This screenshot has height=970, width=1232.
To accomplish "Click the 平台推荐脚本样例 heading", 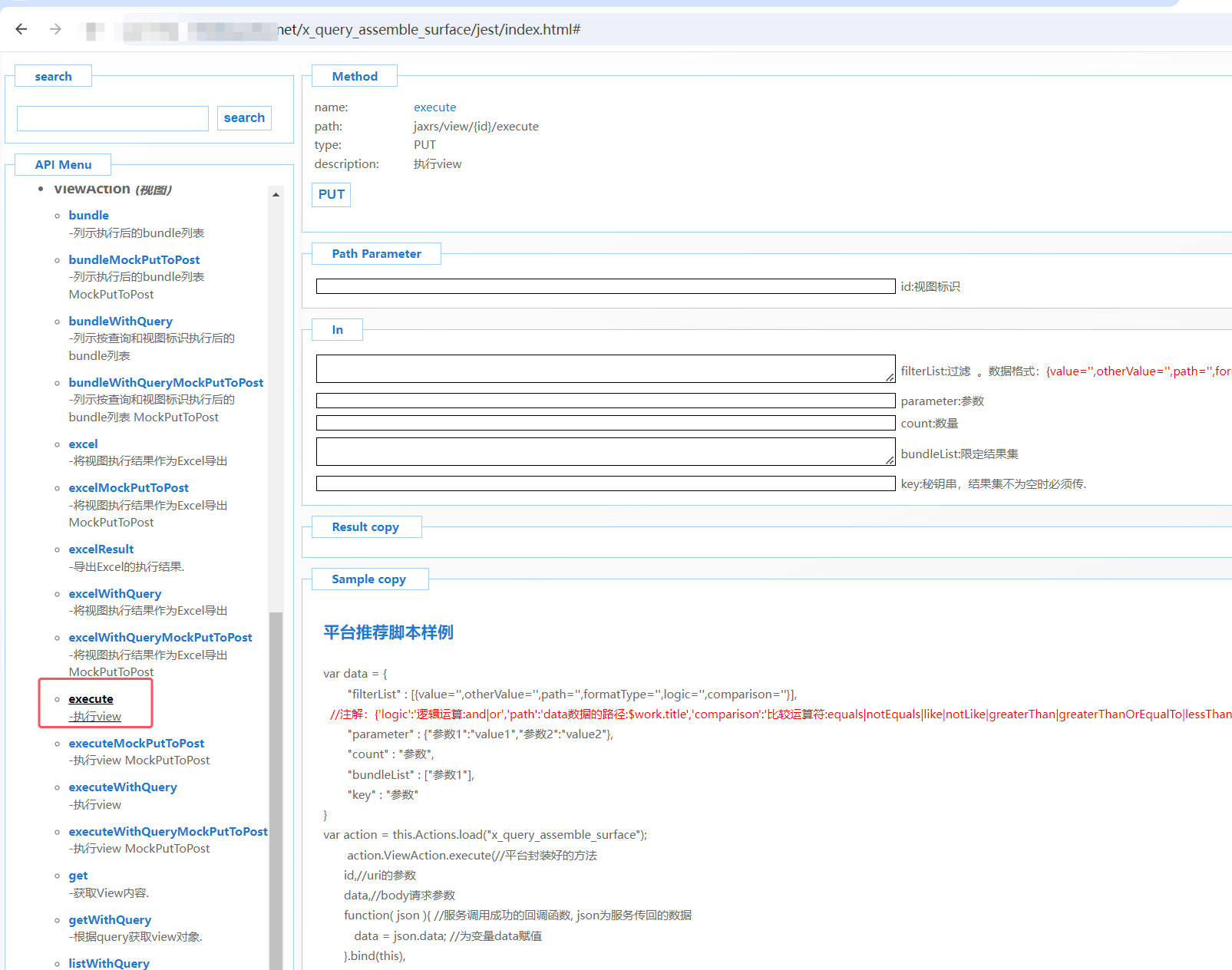I will pyautogui.click(x=388, y=632).
